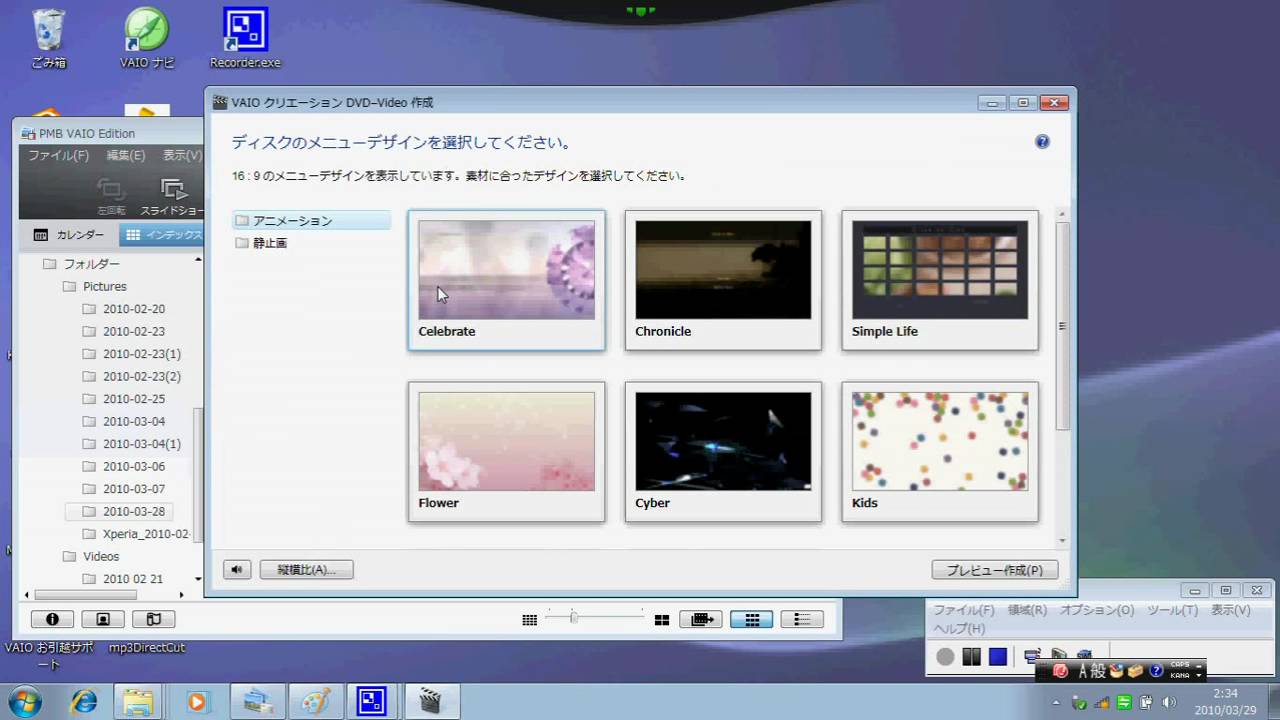Click the map view button at PMB bottom
This screenshot has width=1280, height=720.
(154, 619)
